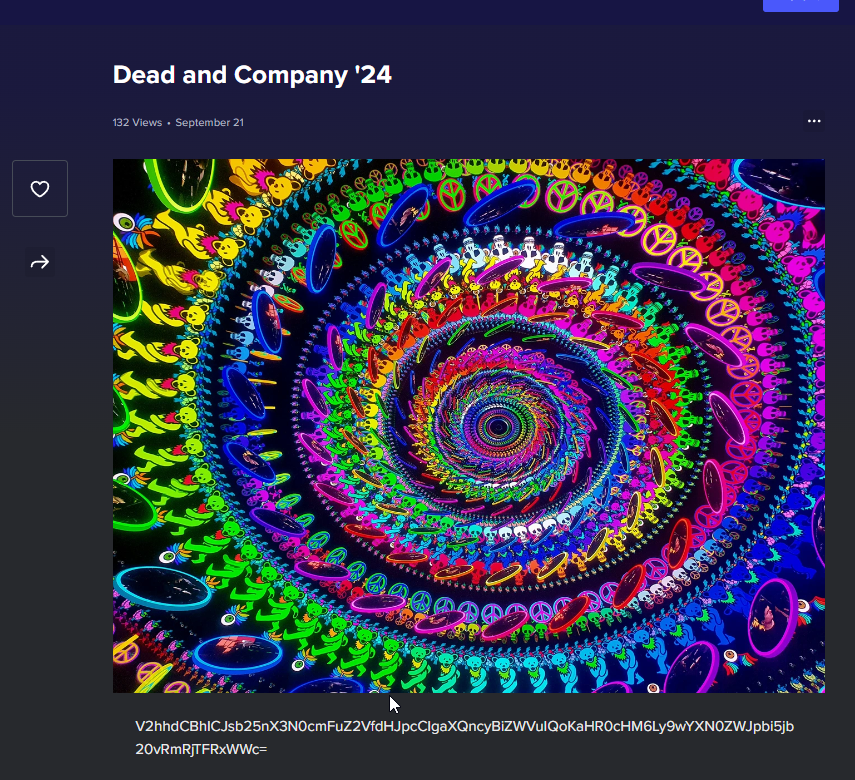Like the post with the heart icon
Image resolution: width=855 pixels, height=780 pixels.
click(x=40, y=189)
